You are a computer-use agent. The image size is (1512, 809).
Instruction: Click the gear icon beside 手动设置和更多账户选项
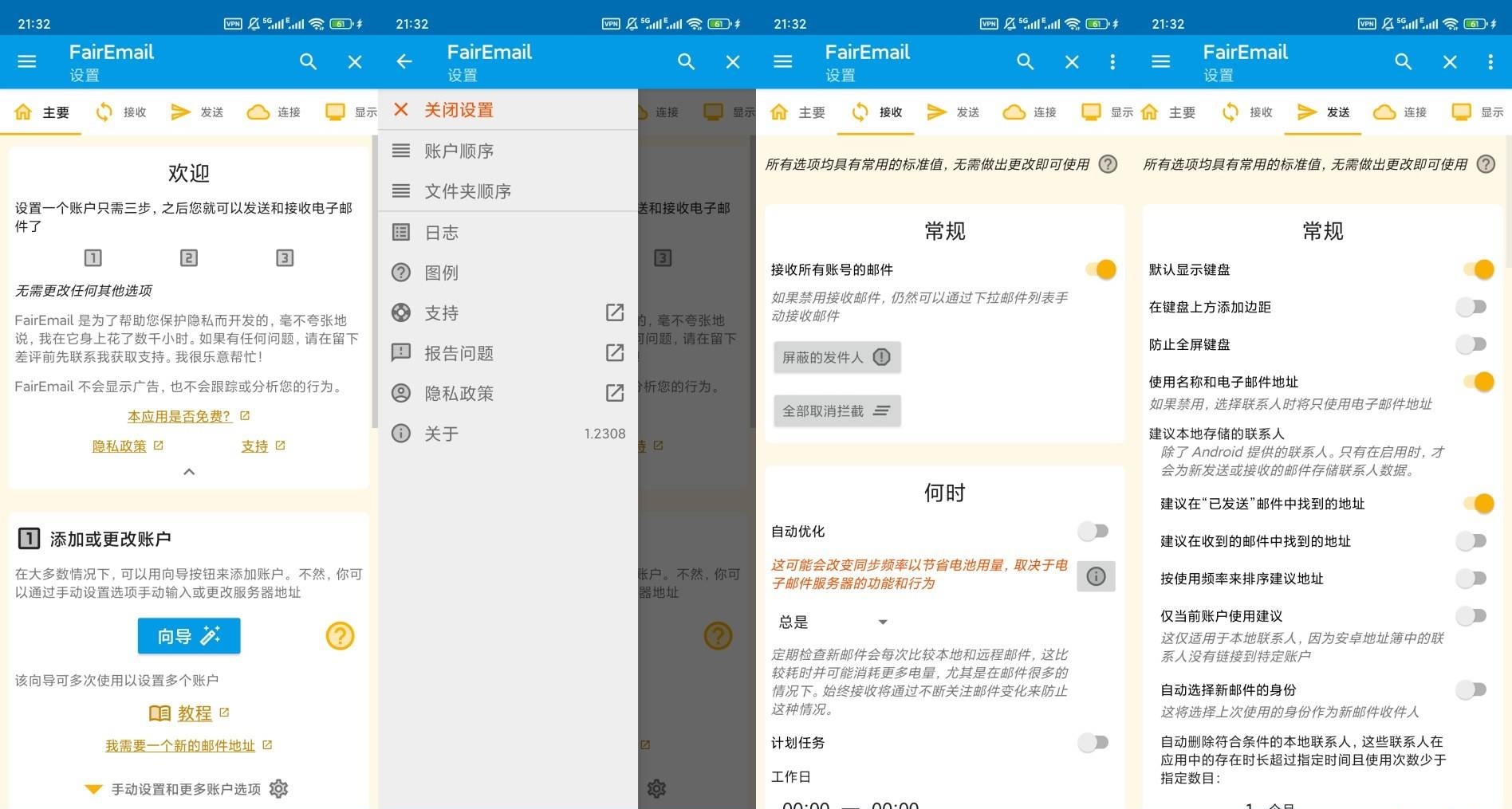pyautogui.click(x=278, y=789)
